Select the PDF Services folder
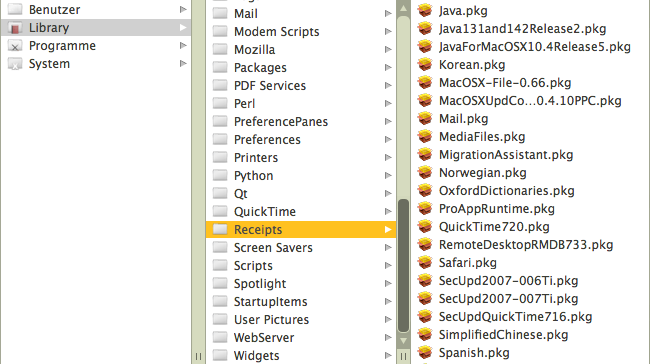 pos(301,85)
